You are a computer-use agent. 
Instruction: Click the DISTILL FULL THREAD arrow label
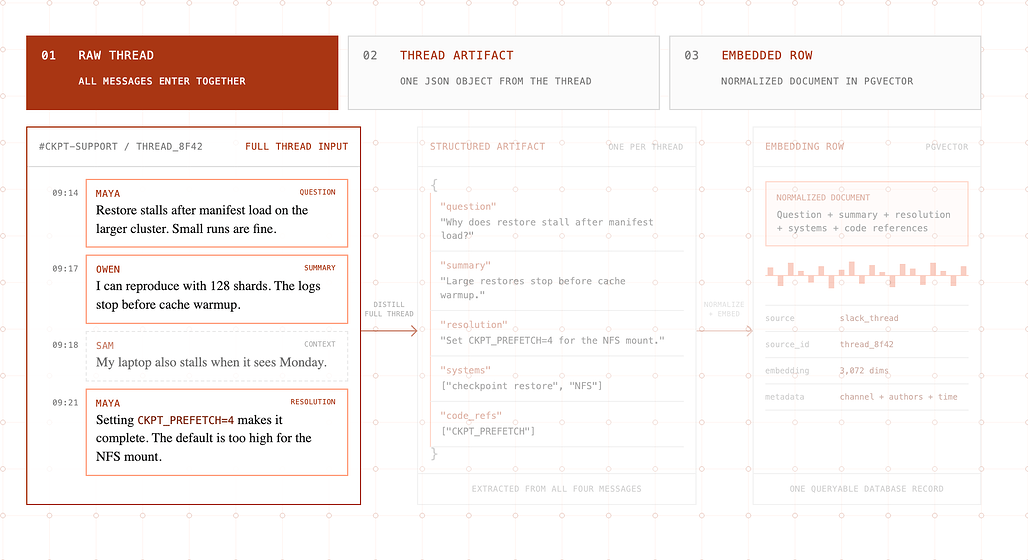click(389, 309)
